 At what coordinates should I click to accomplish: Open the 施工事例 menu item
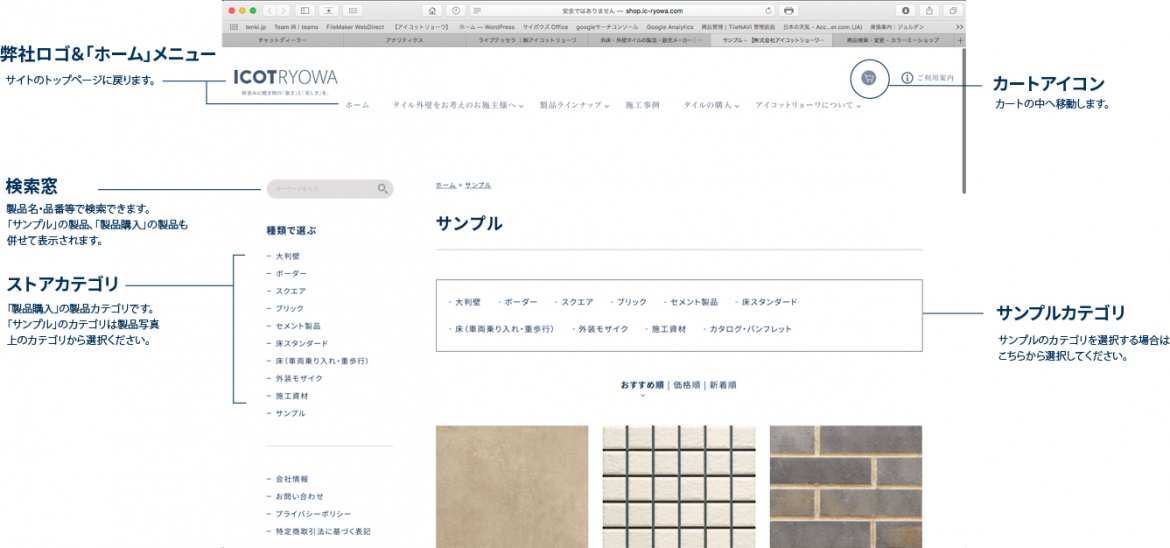[642, 105]
